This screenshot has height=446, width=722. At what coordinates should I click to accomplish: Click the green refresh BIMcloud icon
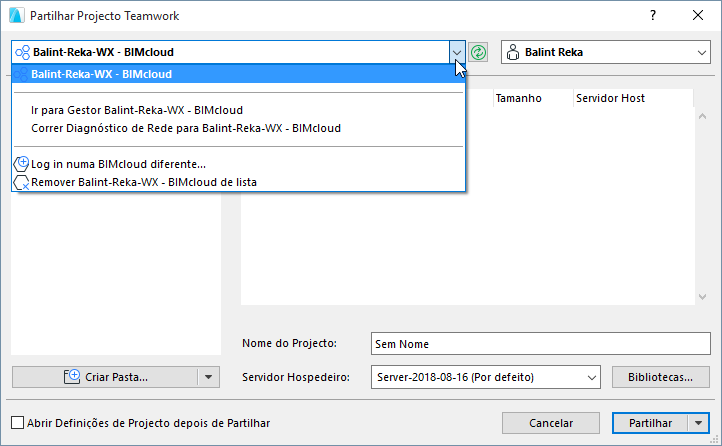(478, 52)
